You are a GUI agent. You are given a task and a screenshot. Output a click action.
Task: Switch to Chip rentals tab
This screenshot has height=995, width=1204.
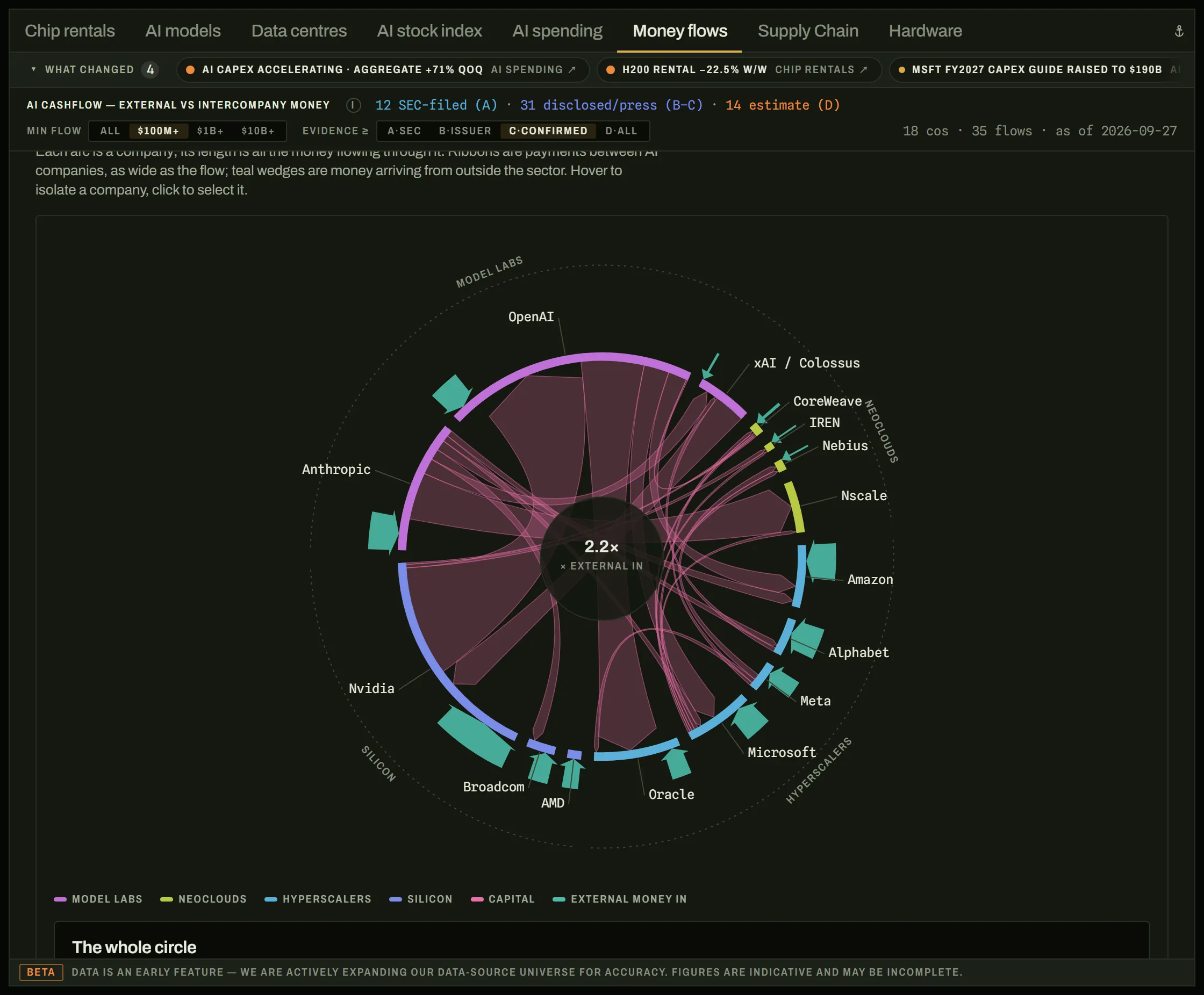[69, 31]
